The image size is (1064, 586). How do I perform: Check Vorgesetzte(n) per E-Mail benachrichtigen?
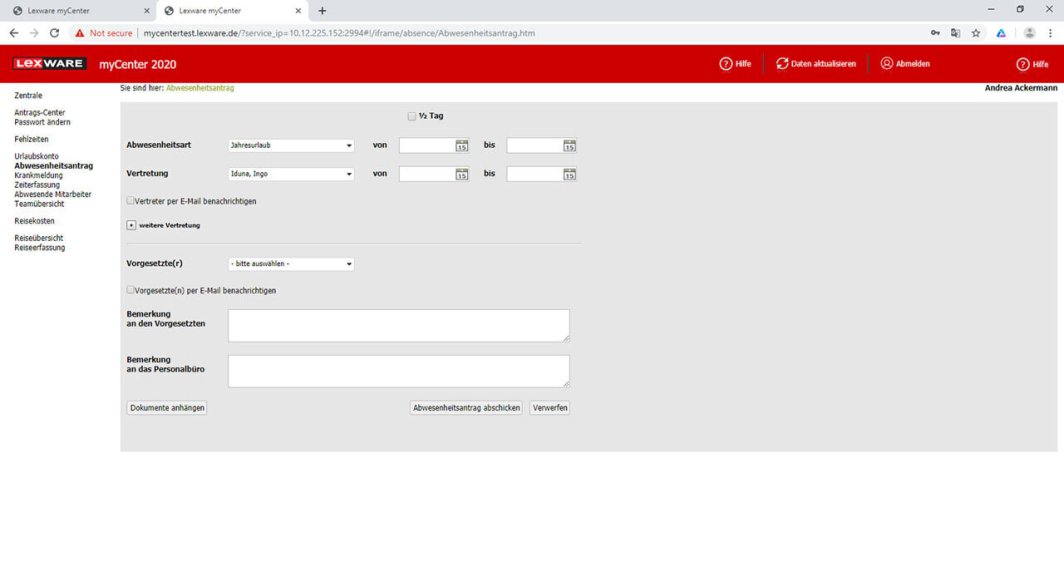tap(130, 290)
